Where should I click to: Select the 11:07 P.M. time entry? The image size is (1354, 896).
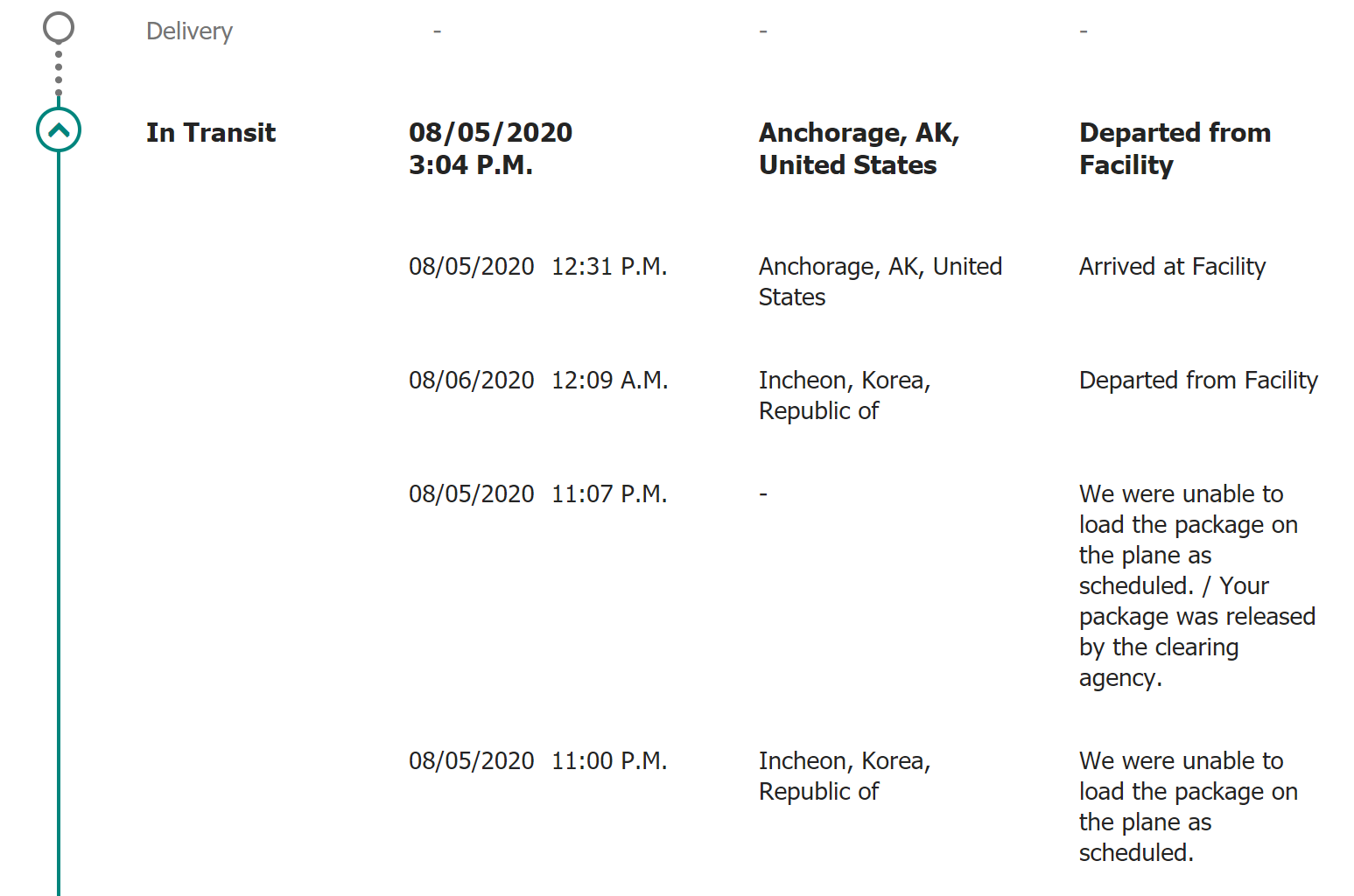(609, 494)
